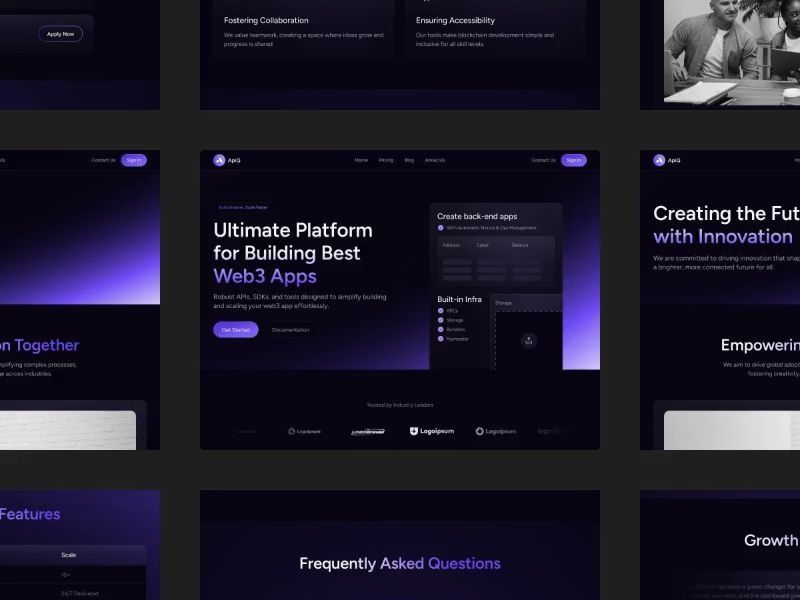This screenshot has height=600, width=800.
Task: Click the Frequently Asked Questions heading
Action: (x=400, y=563)
